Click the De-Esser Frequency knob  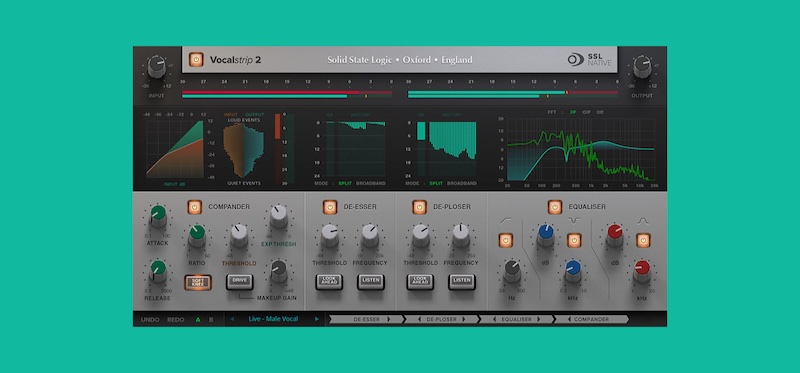click(370, 236)
